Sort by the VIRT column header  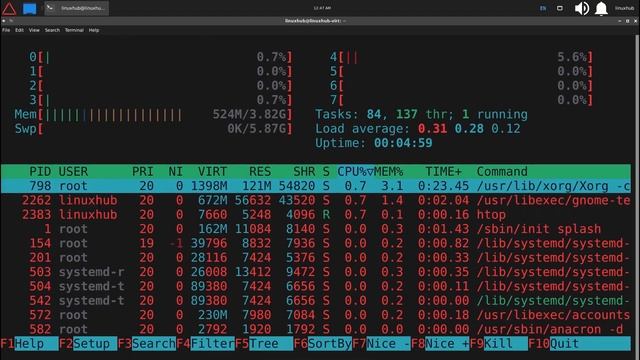coord(212,171)
